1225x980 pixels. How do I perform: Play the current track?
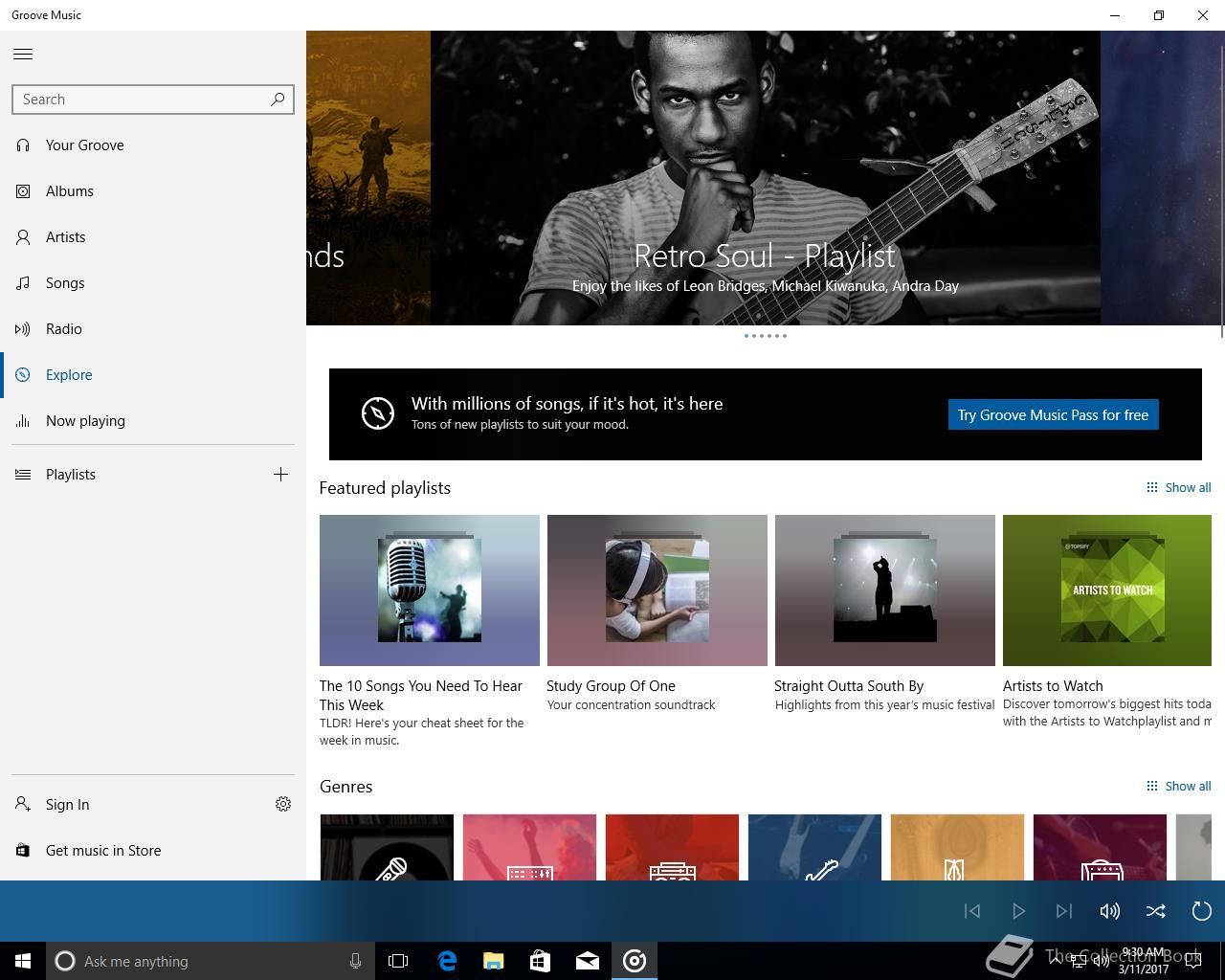pyautogui.click(x=1018, y=911)
